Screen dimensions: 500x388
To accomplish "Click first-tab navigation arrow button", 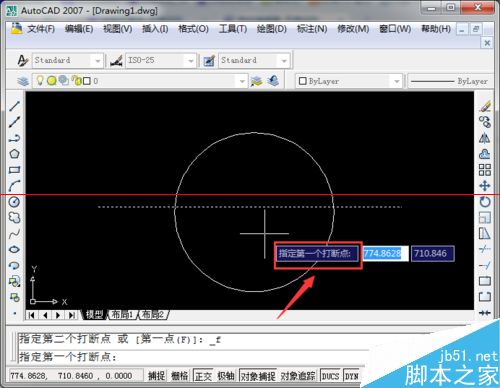I will [x=31, y=315].
